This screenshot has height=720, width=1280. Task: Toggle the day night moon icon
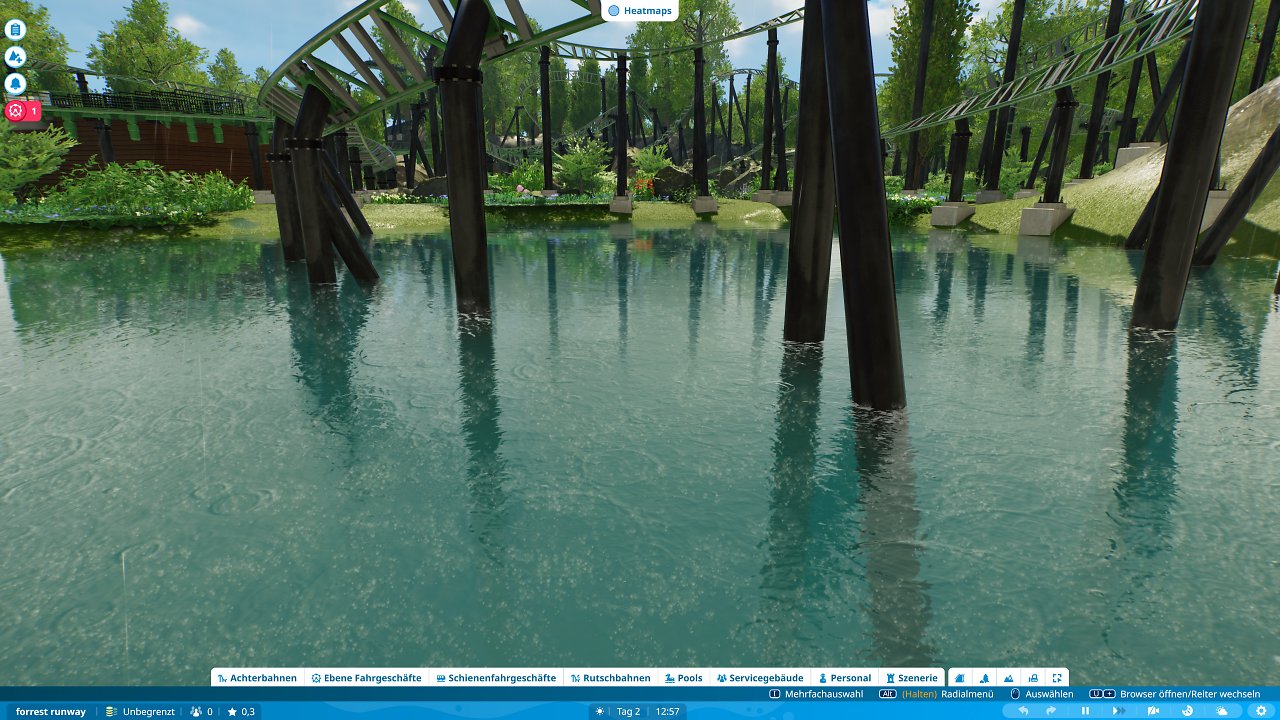1187,711
